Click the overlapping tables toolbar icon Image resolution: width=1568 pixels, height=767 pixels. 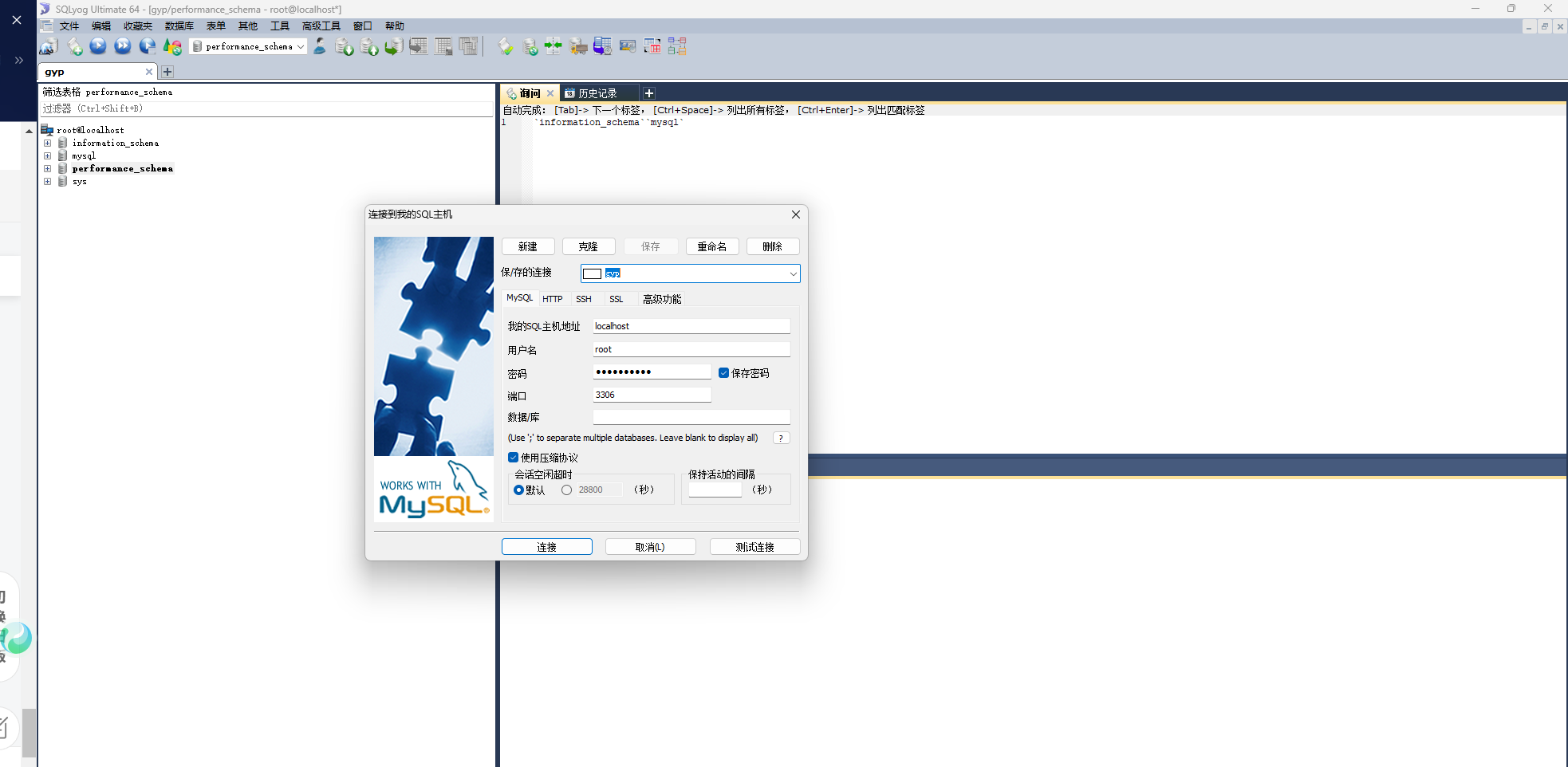(x=468, y=46)
